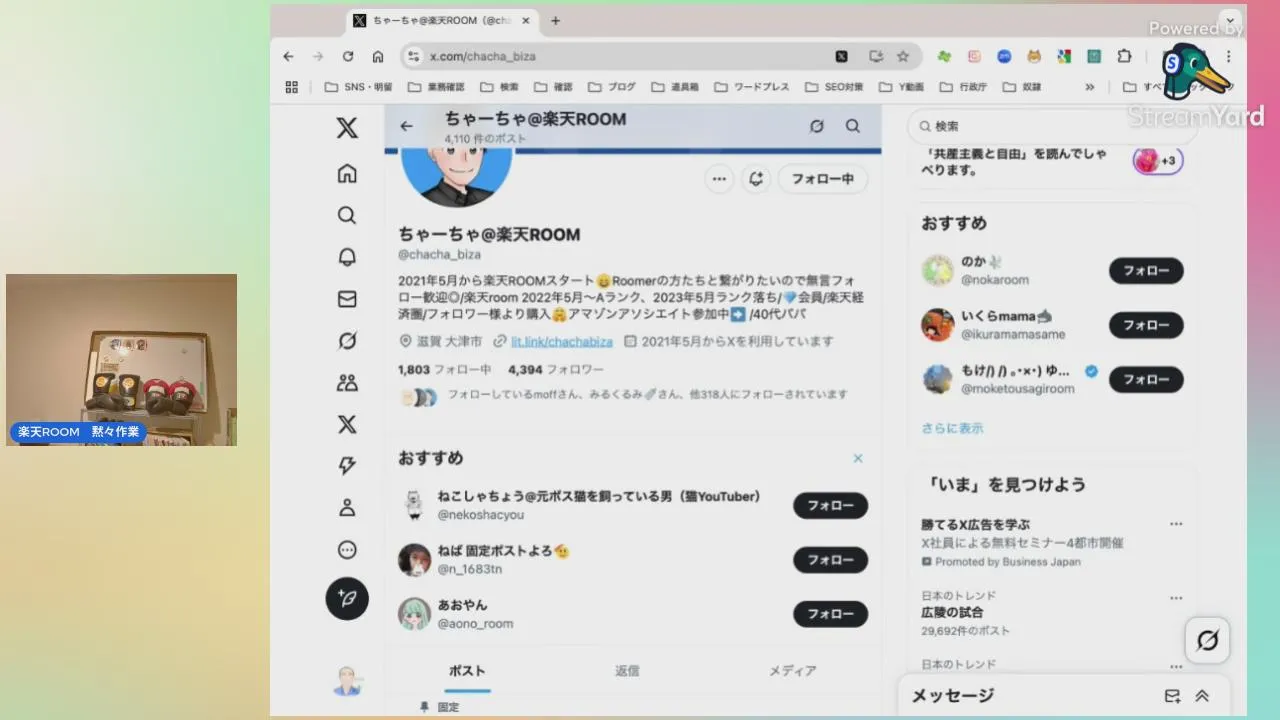Screen dimensions: 1280x720
Task: Open Grok icon in left sidebar
Action: tap(347, 341)
